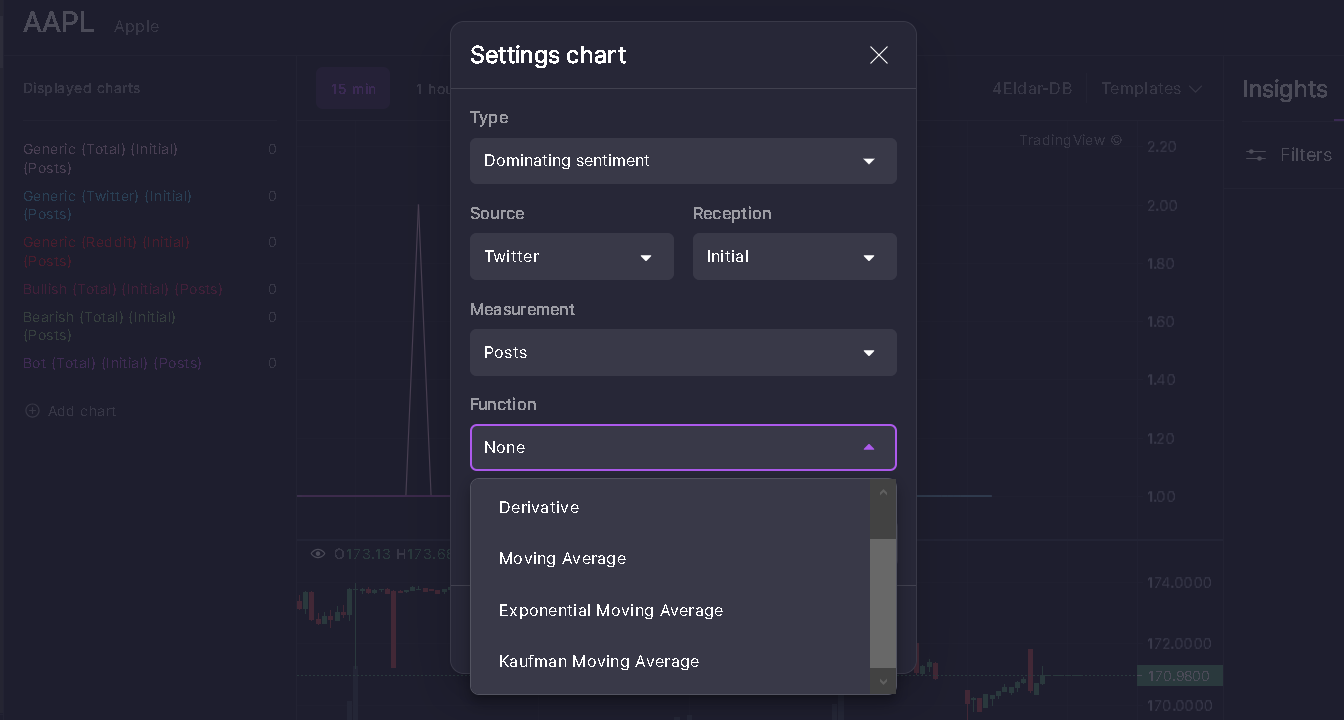Choose Exponential Moving Average option
Viewport: 1344px width, 720px height.
point(670,610)
